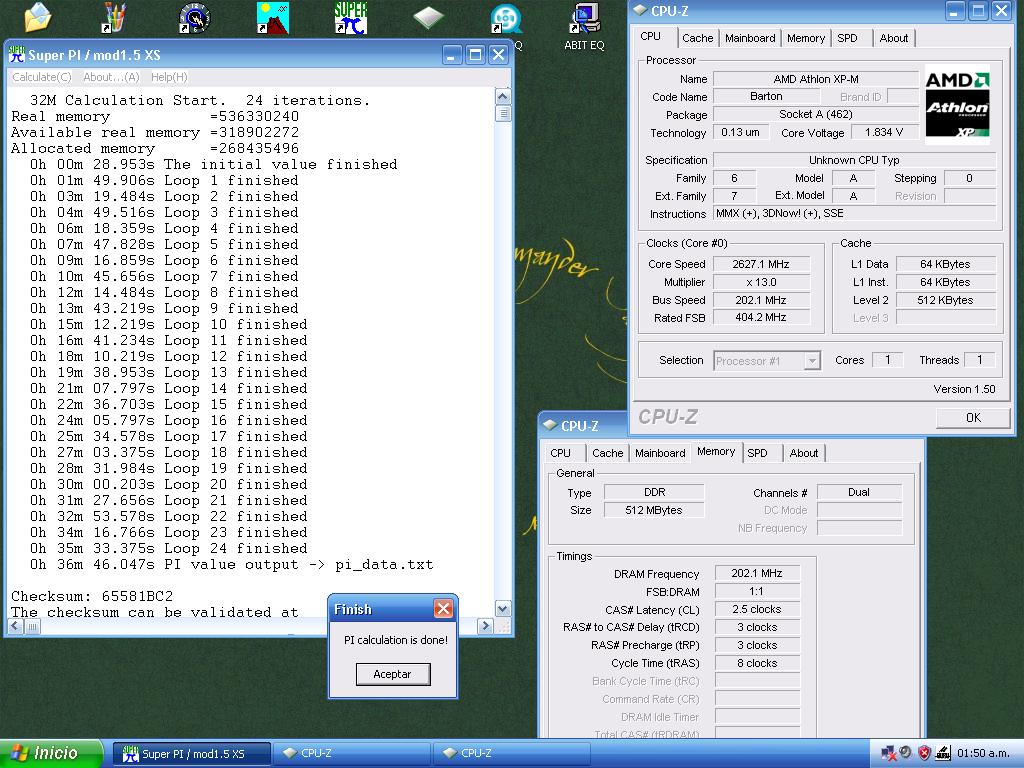Switch to Memory tab in top CPU-Z window

tap(806, 38)
